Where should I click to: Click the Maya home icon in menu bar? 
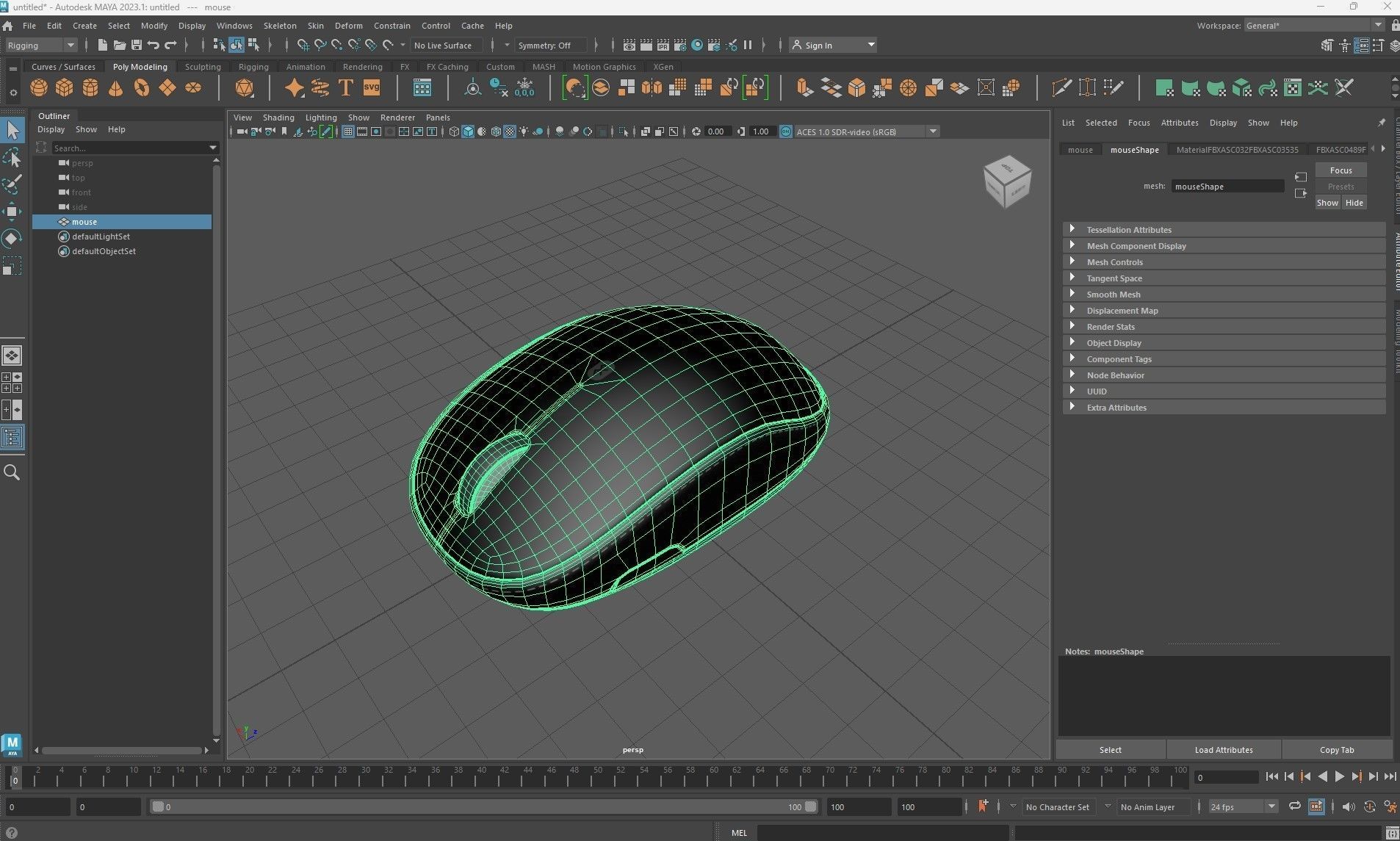point(7,26)
